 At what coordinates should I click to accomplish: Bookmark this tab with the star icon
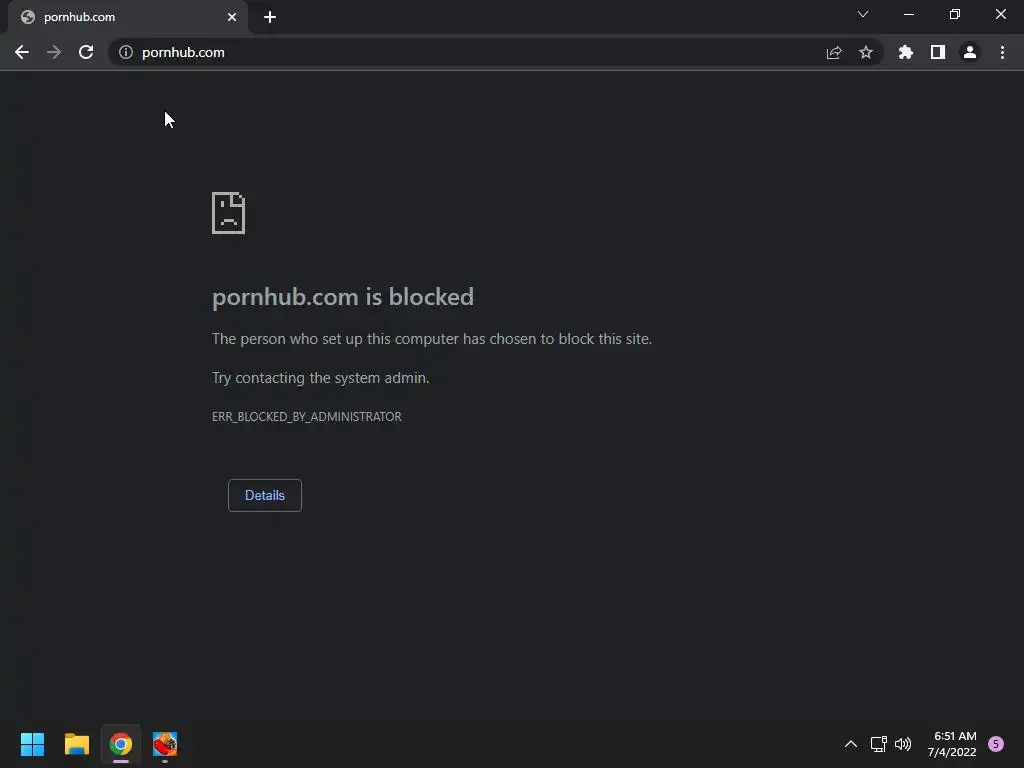pos(866,52)
